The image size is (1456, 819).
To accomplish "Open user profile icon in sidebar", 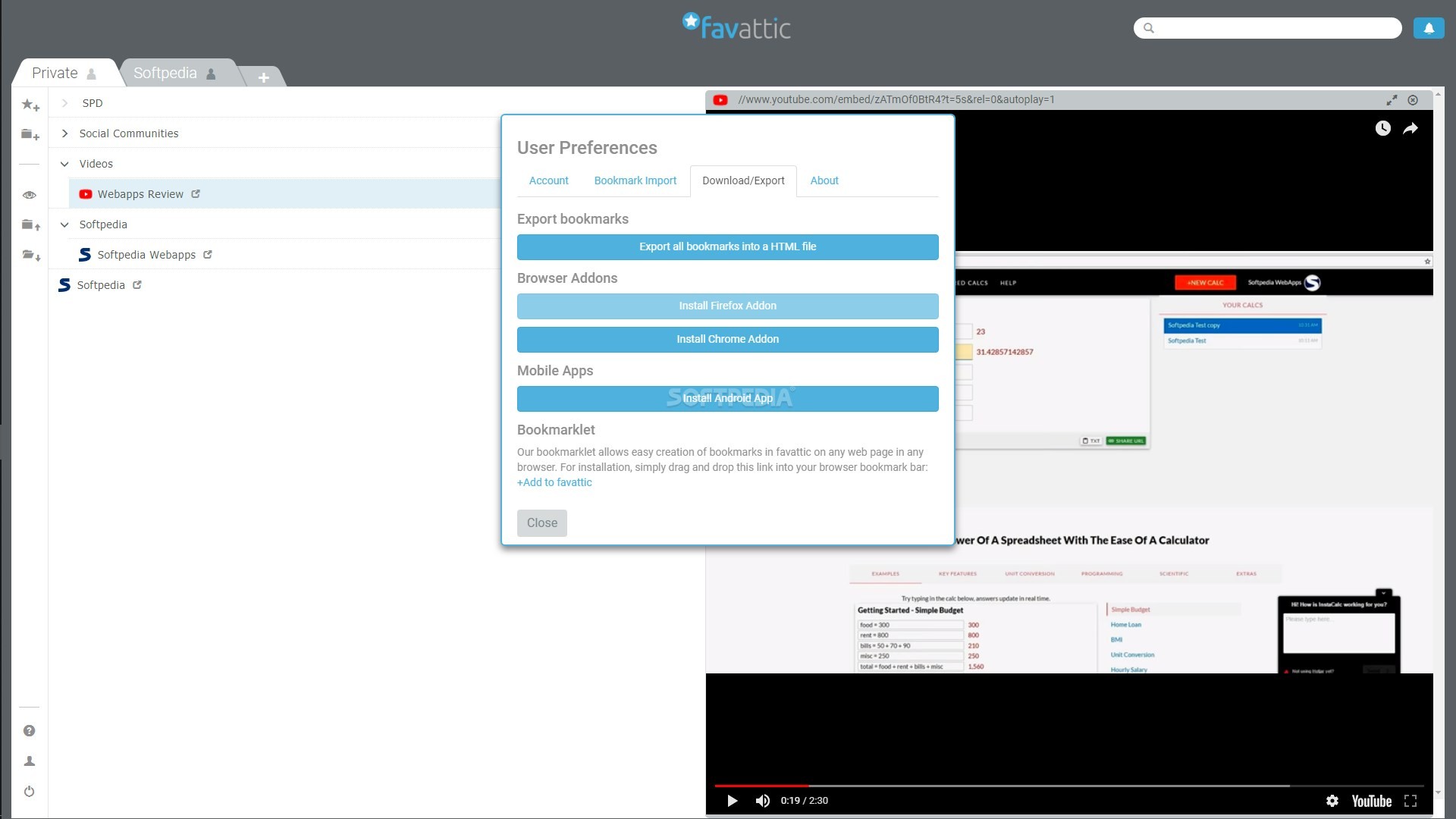I will [29, 761].
